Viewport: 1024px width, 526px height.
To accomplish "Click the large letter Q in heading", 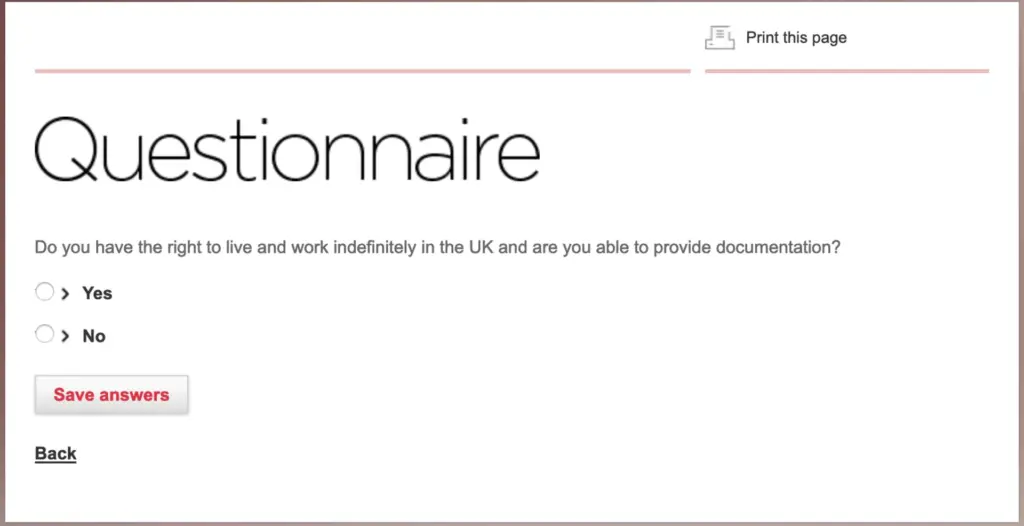I will pyautogui.click(x=67, y=150).
